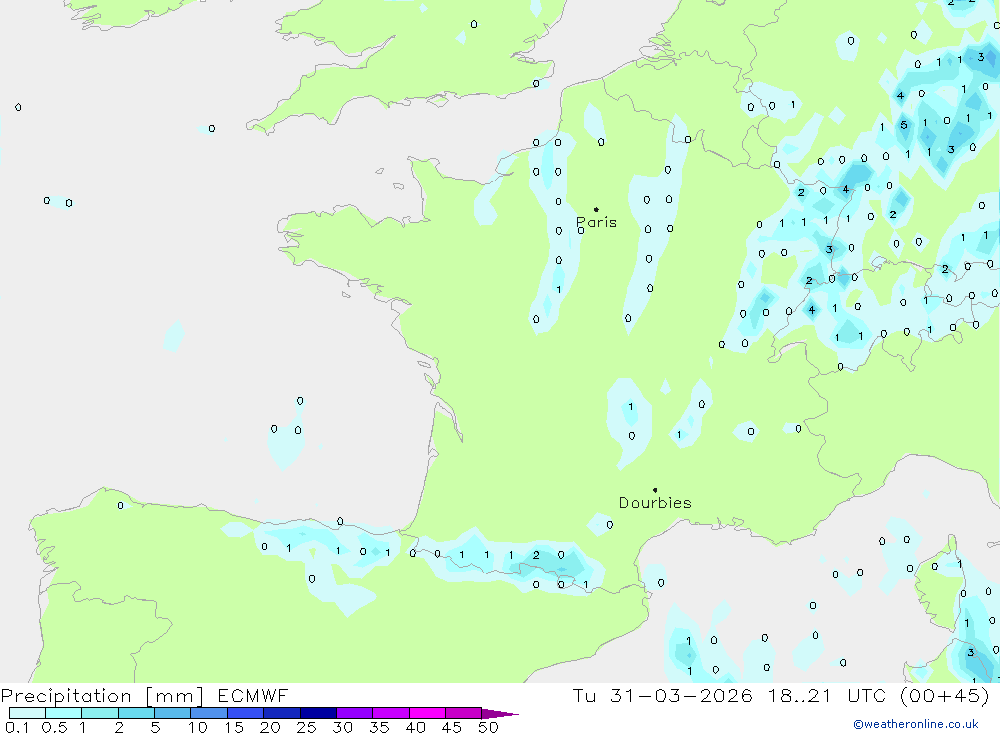Screen dimensions: 1000x733
Task: Click the '(00+45)' forecast offset text
Action: tap(945, 695)
